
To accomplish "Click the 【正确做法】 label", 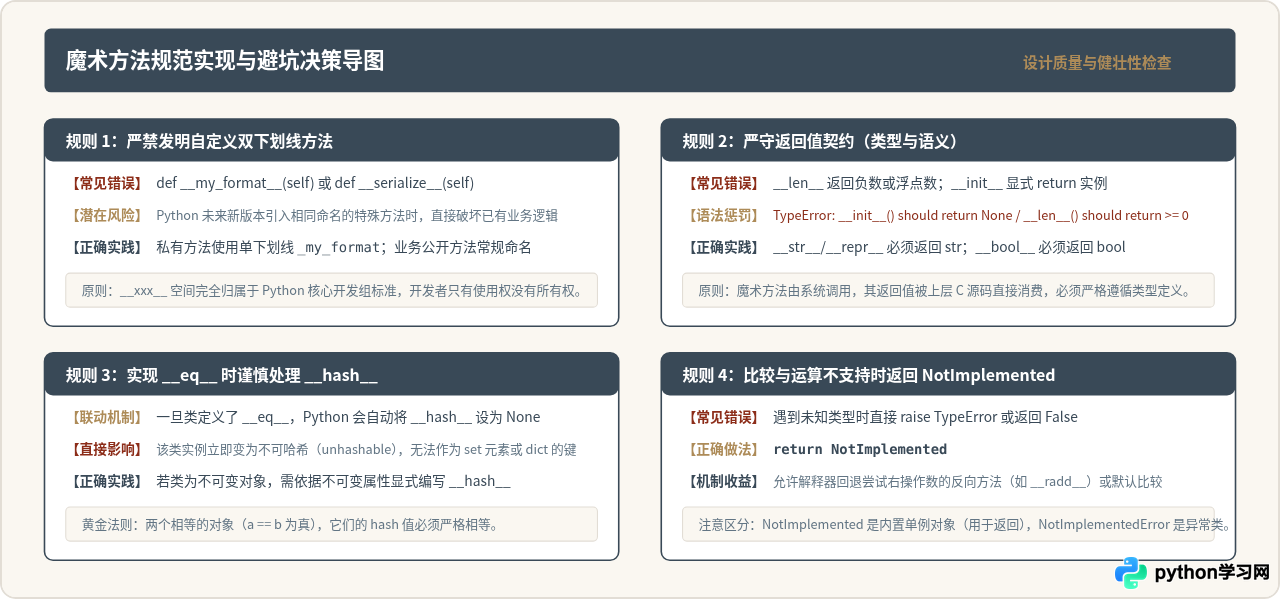I will pyautogui.click(x=722, y=449).
